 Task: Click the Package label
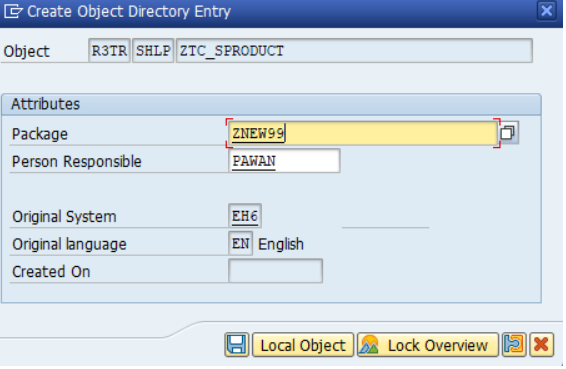(x=40, y=134)
